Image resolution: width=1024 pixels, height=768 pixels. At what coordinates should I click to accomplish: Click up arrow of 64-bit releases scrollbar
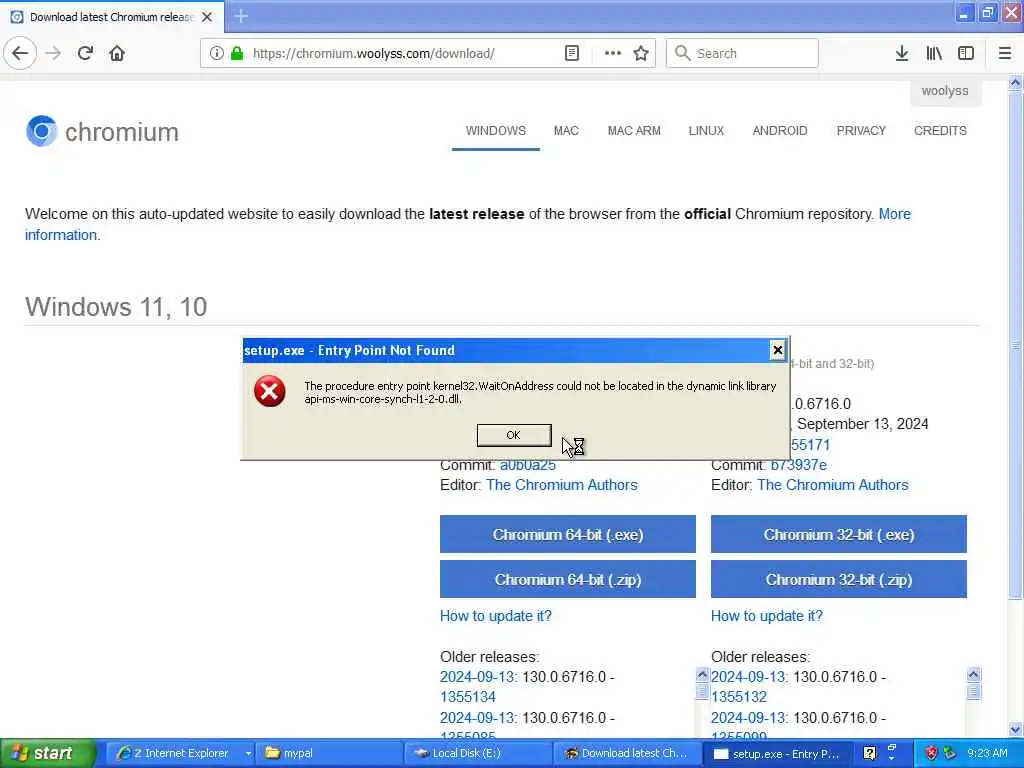tap(702, 675)
